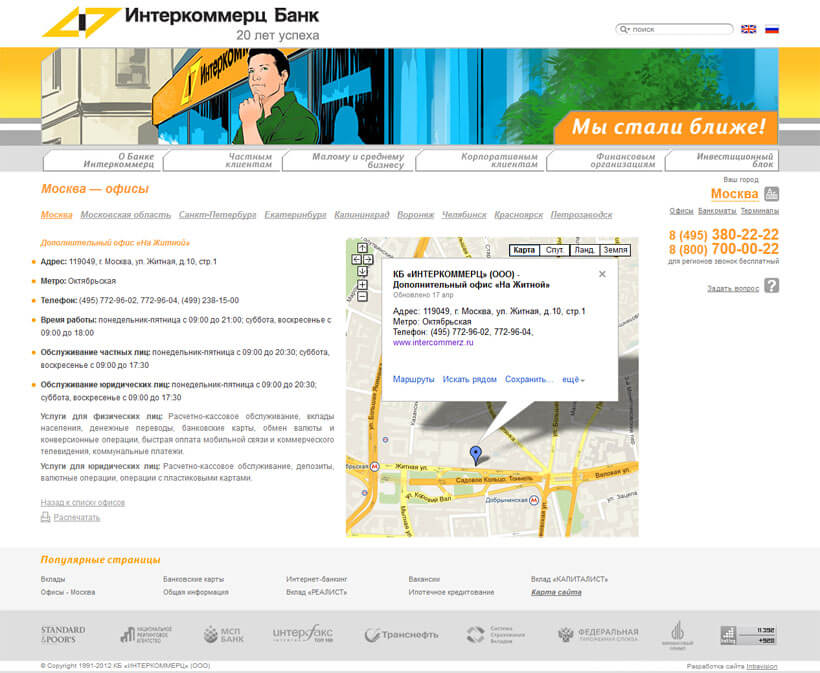Click Маршруты in the map popup
Viewport: 820px width, 673px height.
pyautogui.click(x=414, y=380)
